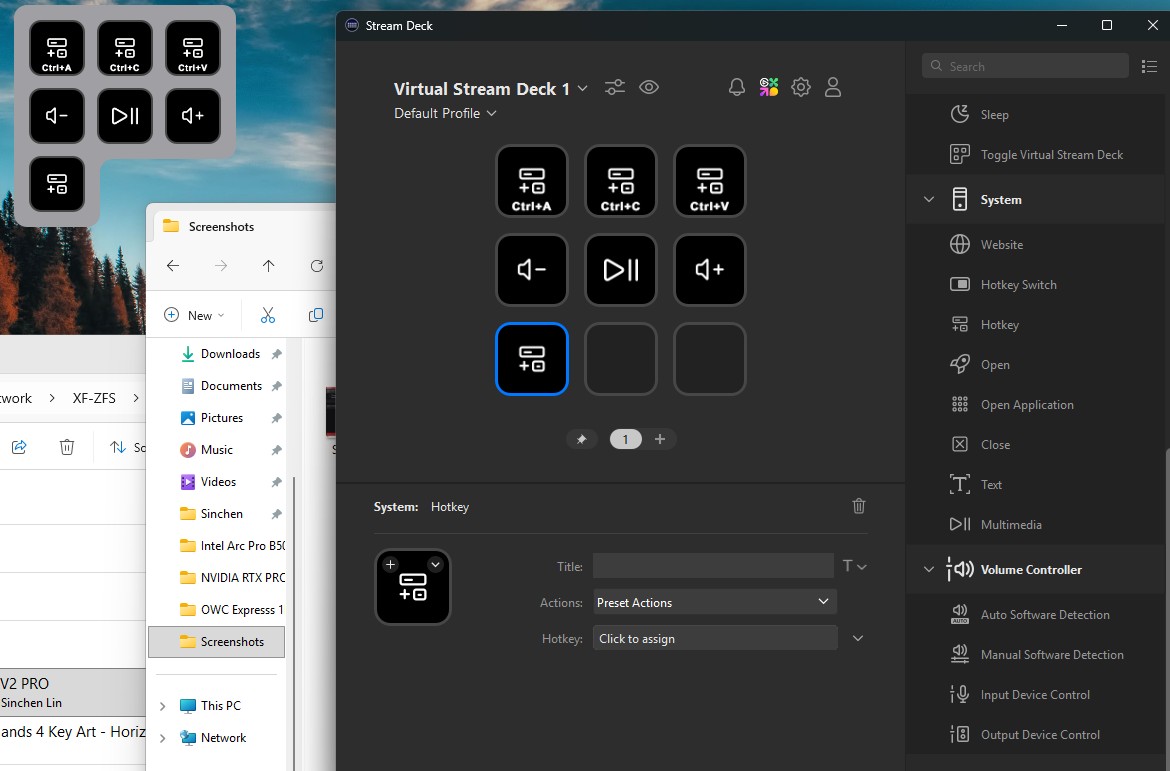Delete the hotkey action with trash icon
Viewport: 1170px width, 771px height.
pos(858,506)
